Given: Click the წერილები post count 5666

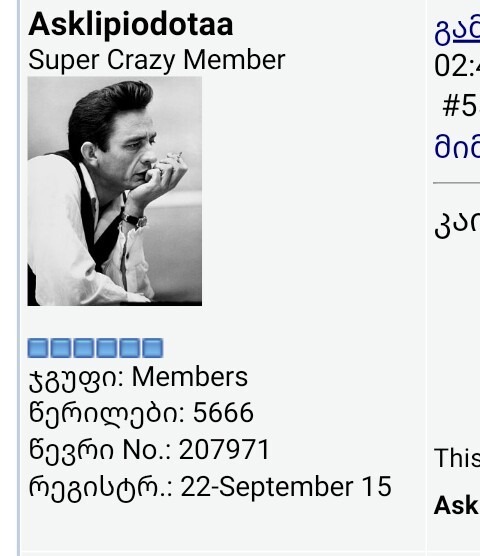Looking at the screenshot, I should tap(223, 412).
